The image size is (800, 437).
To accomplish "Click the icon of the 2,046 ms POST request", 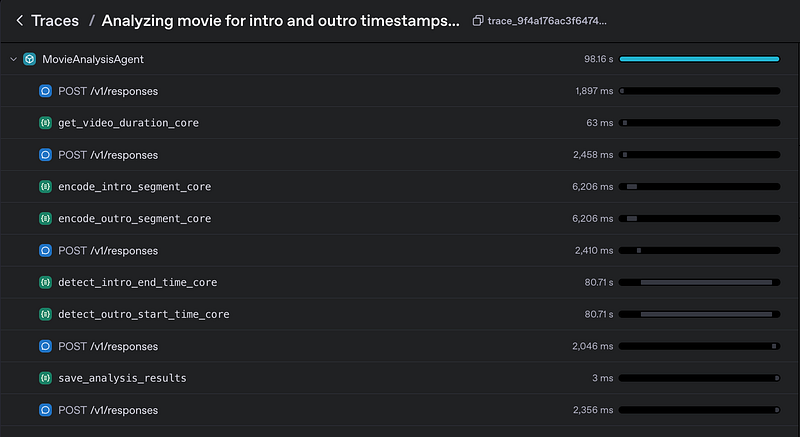I will (x=45, y=346).
